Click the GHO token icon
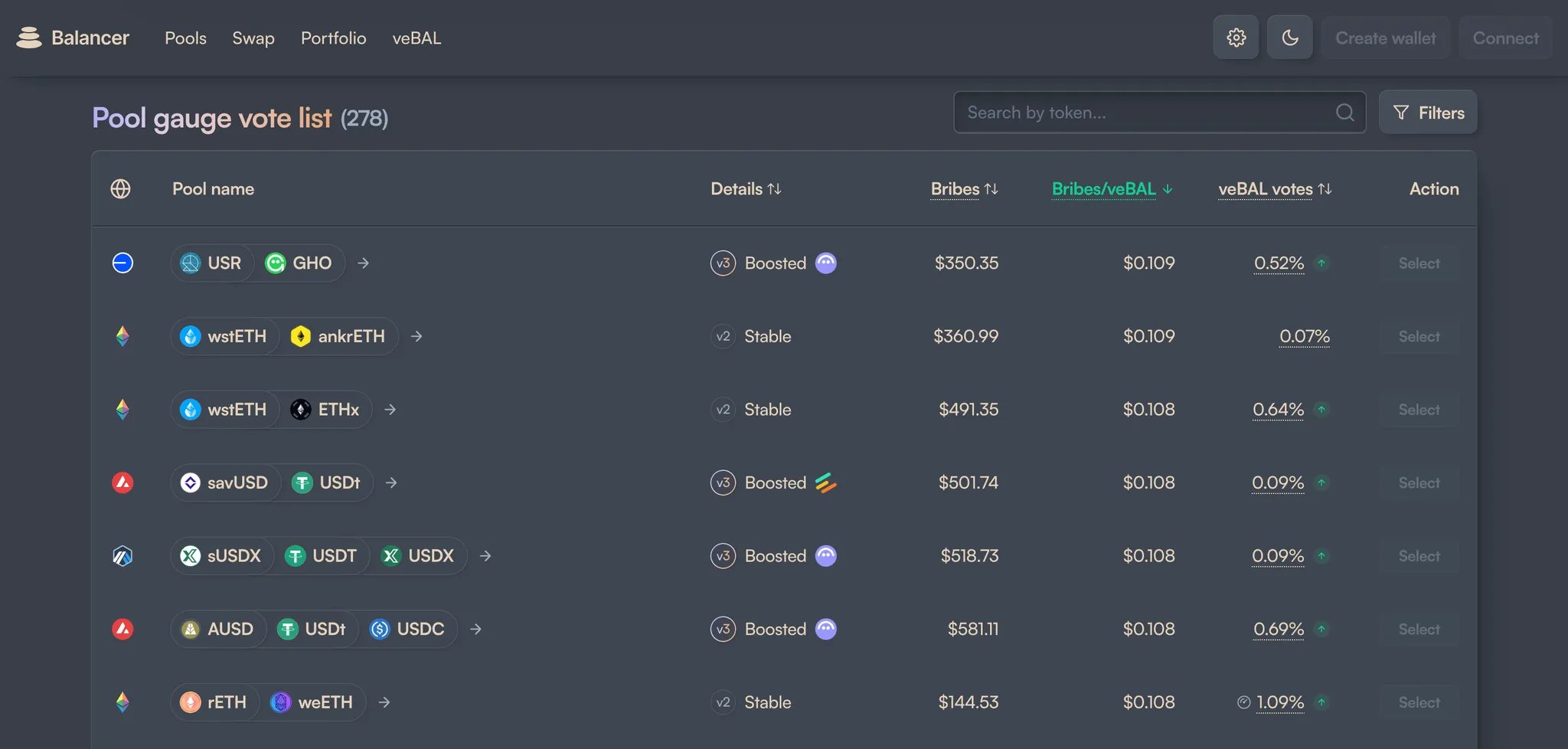 [275, 263]
